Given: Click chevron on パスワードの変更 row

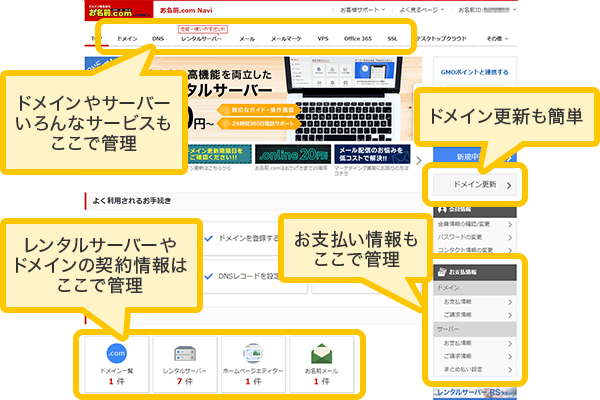Looking at the screenshot, I should (510, 237).
